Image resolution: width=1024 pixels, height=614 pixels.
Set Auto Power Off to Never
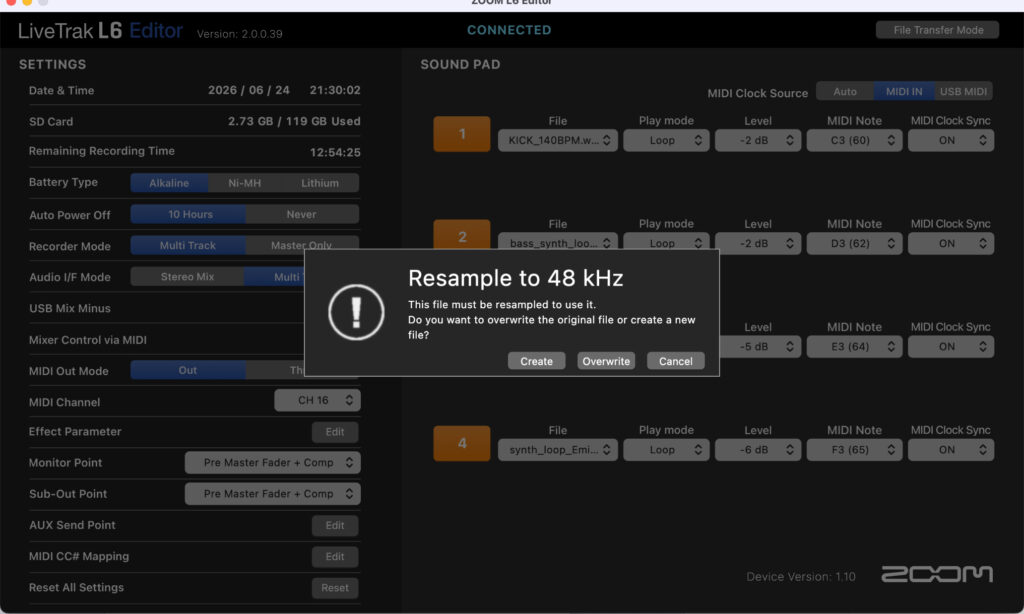point(302,214)
